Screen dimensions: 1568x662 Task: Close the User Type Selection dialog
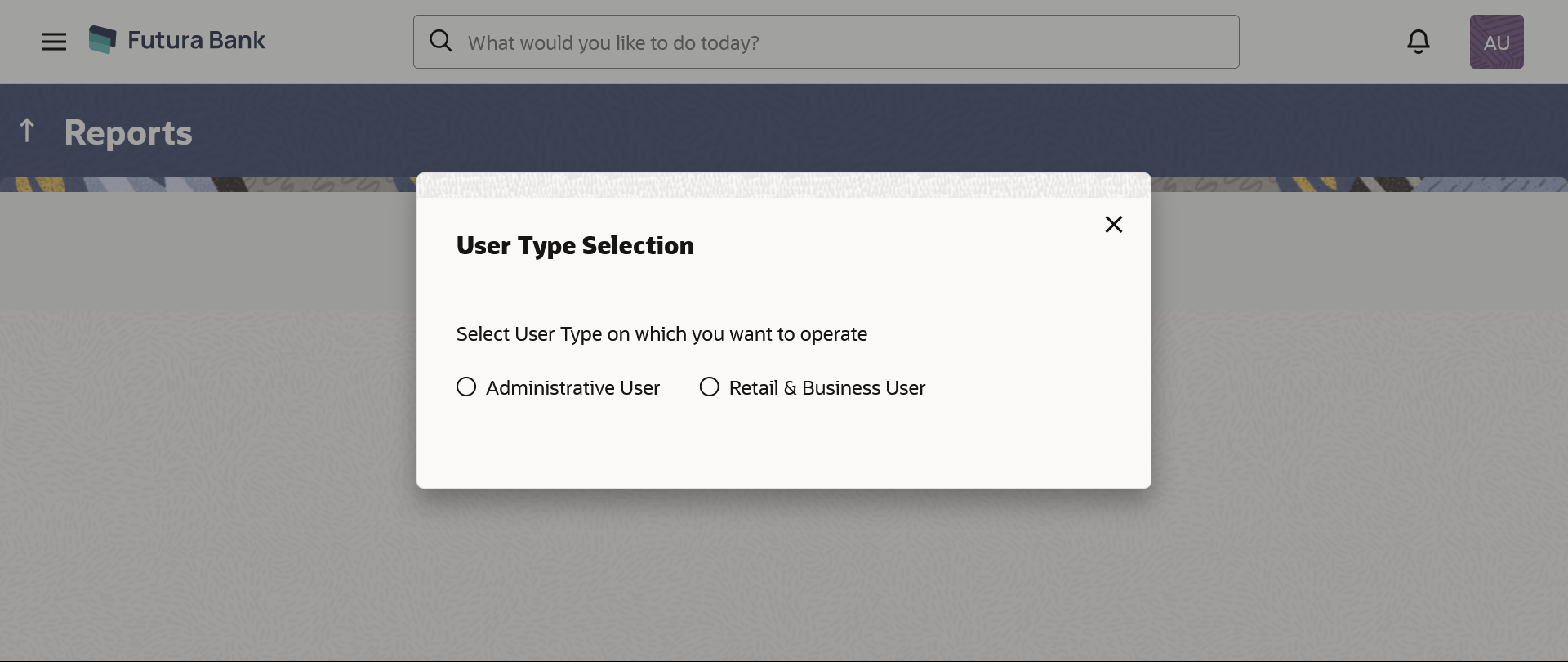tap(1114, 225)
